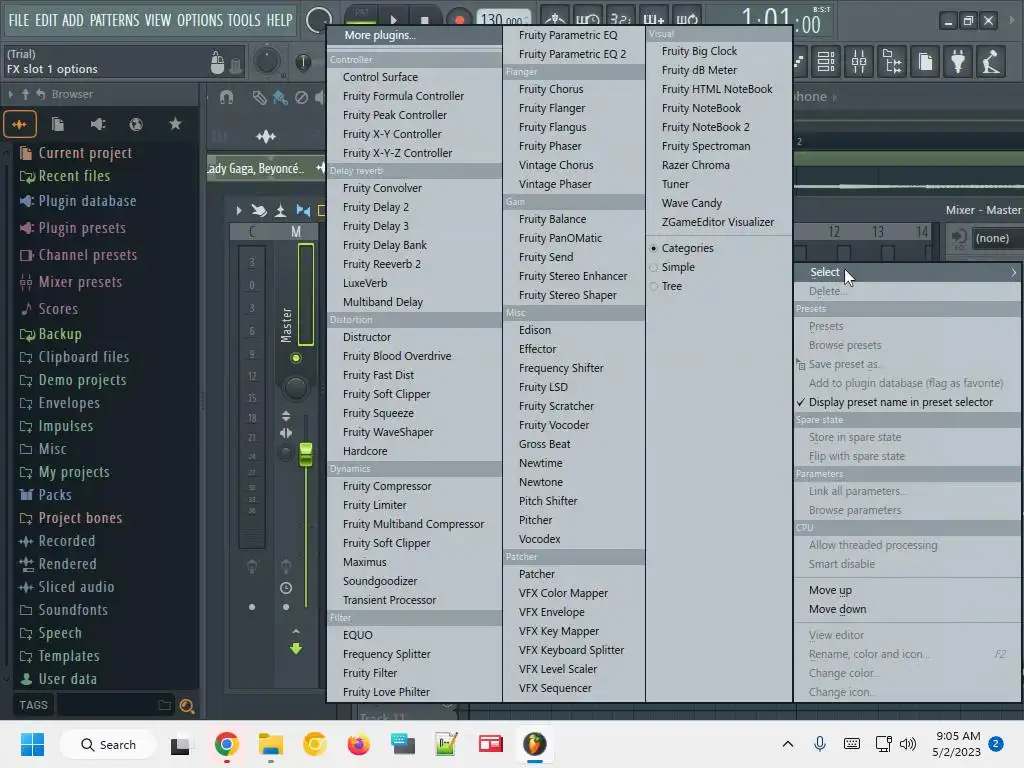Image resolution: width=1024 pixels, height=768 pixels.
Task: Select the globe library browser tab icon
Action: pyautogui.click(x=136, y=124)
